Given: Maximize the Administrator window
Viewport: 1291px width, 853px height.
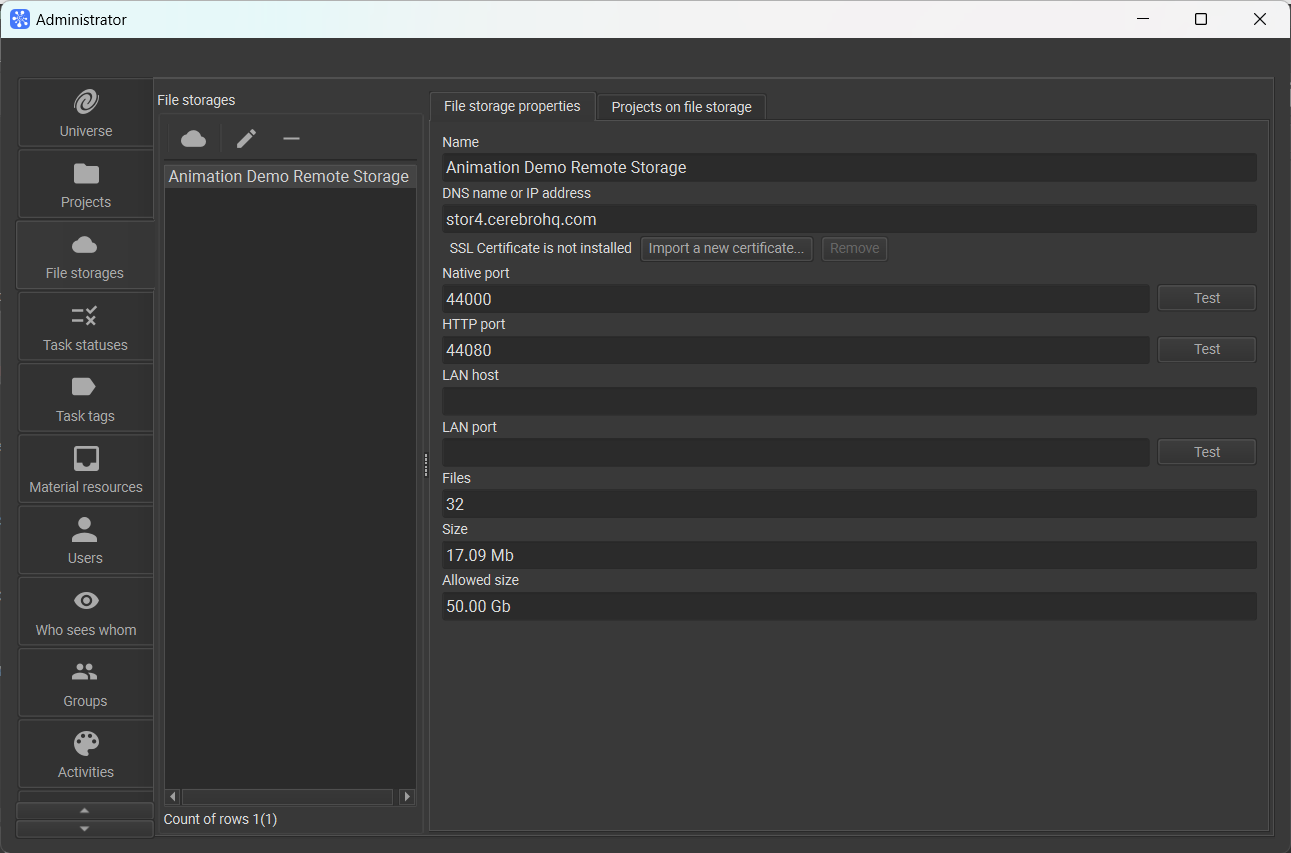Looking at the screenshot, I should (x=1201, y=19).
